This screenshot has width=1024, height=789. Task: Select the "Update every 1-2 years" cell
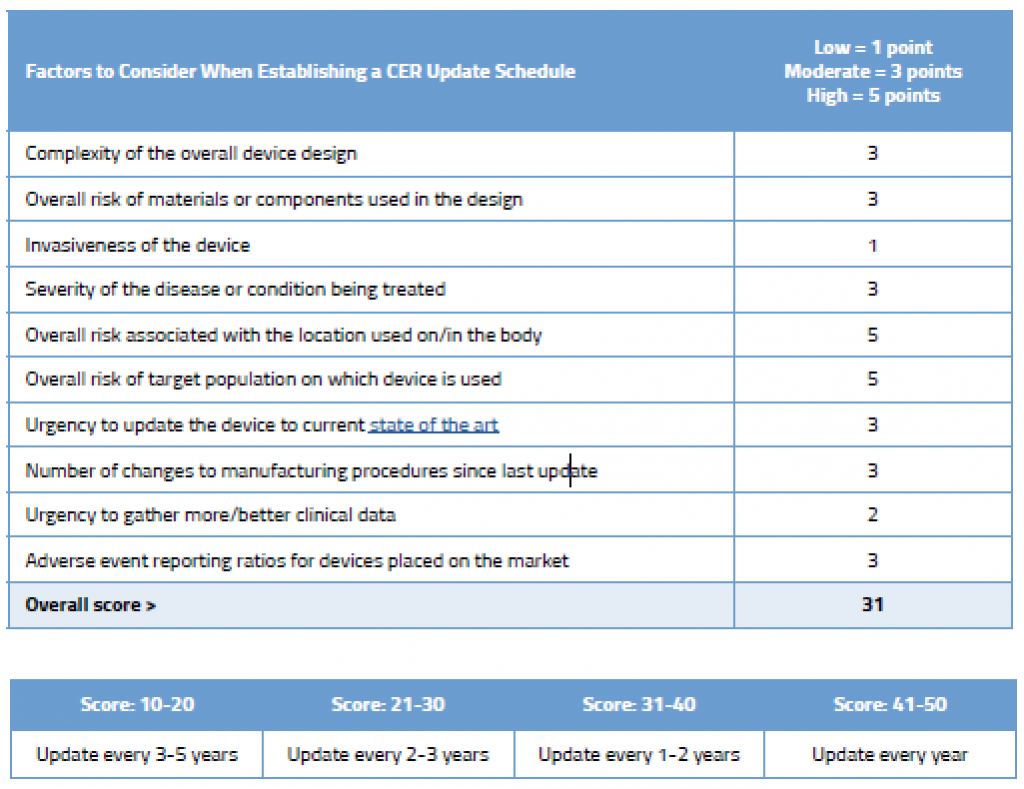639,755
